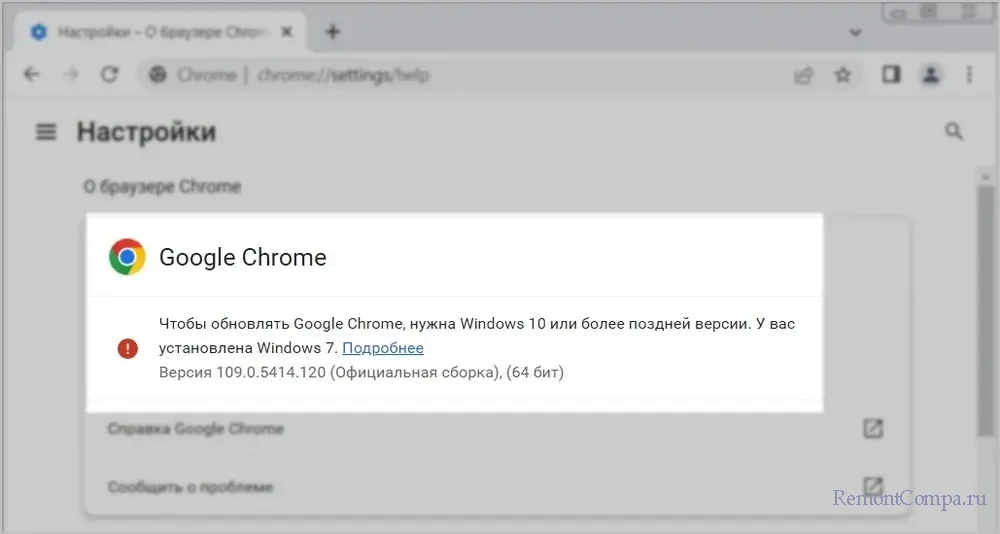The height and width of the screenshot is (534, 1000).
Task: Open the Подробнее link
Action: 383,348
